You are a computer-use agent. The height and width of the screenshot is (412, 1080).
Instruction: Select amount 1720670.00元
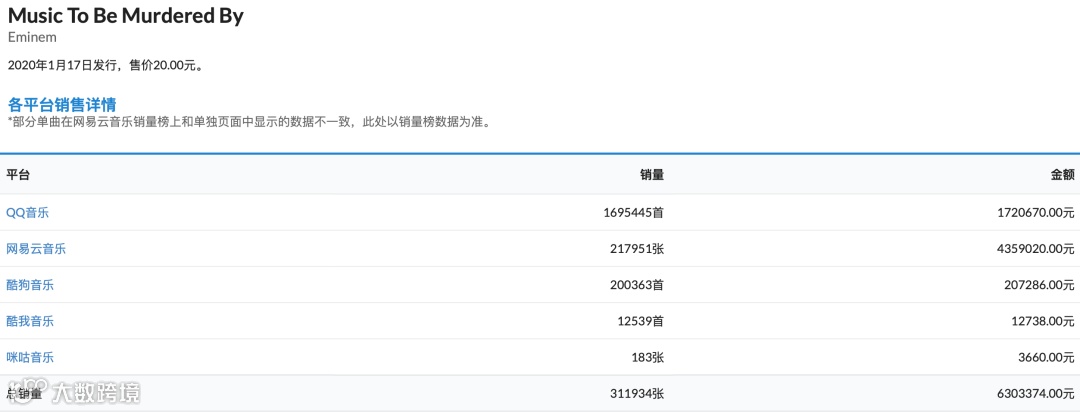pos(1035,213)
